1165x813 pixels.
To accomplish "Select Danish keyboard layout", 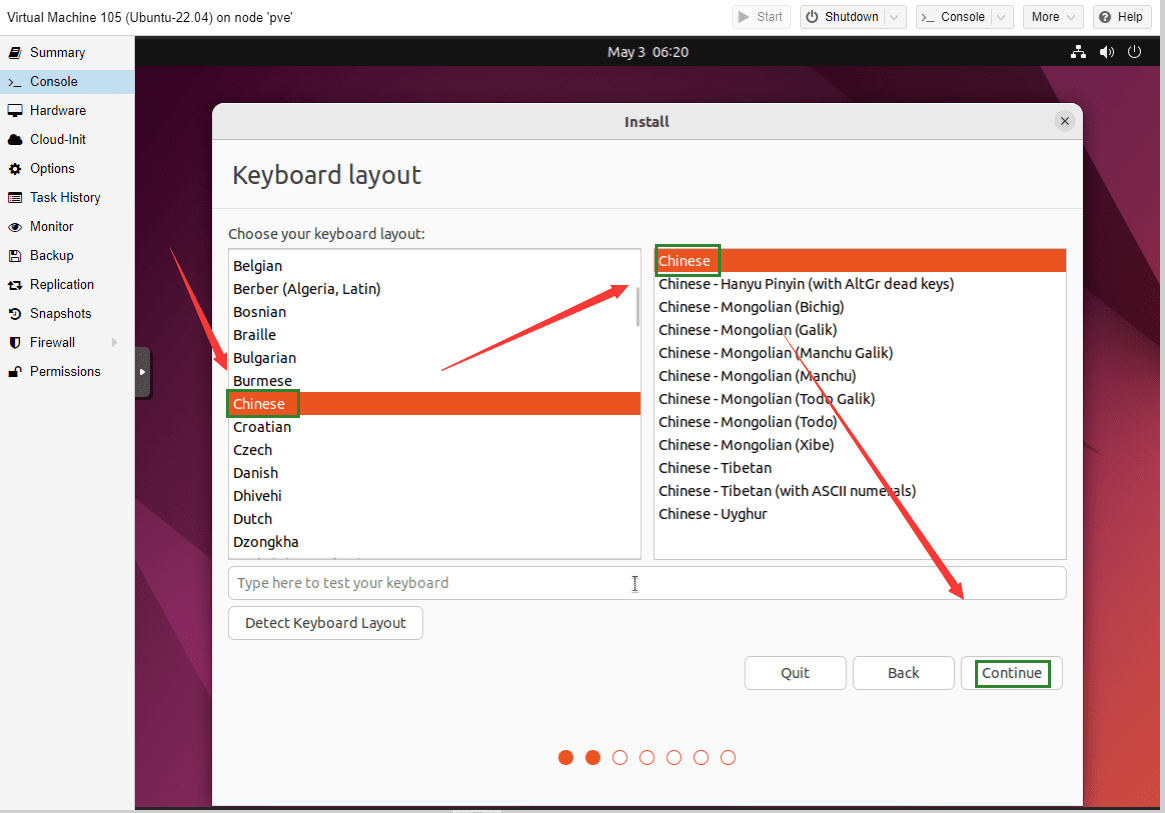I will [434, 473].
